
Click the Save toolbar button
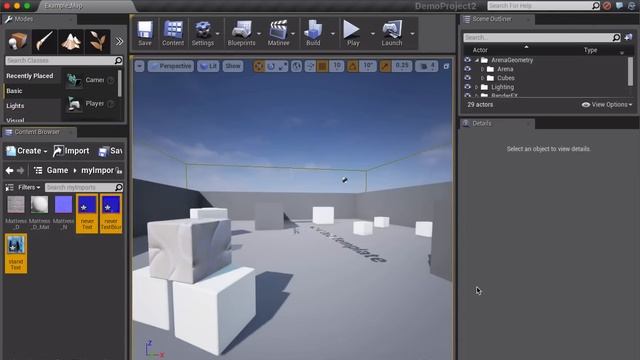click(144, 33)
